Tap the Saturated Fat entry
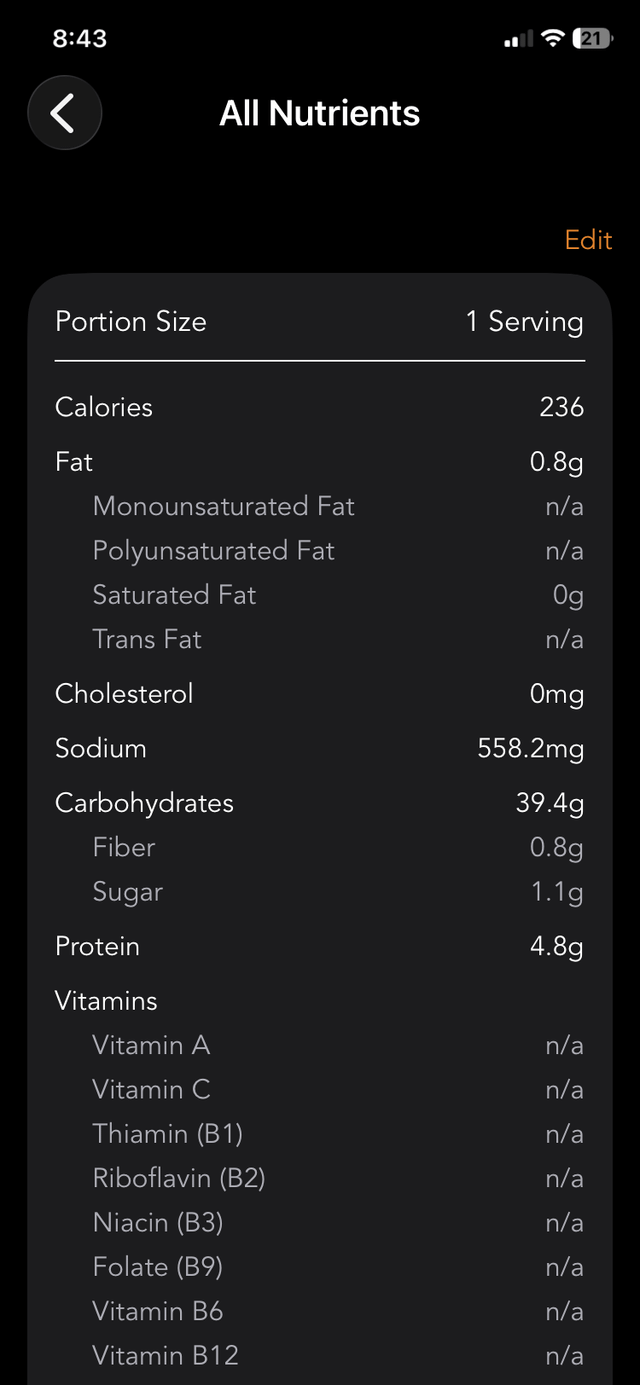 (x=174, y=595)
